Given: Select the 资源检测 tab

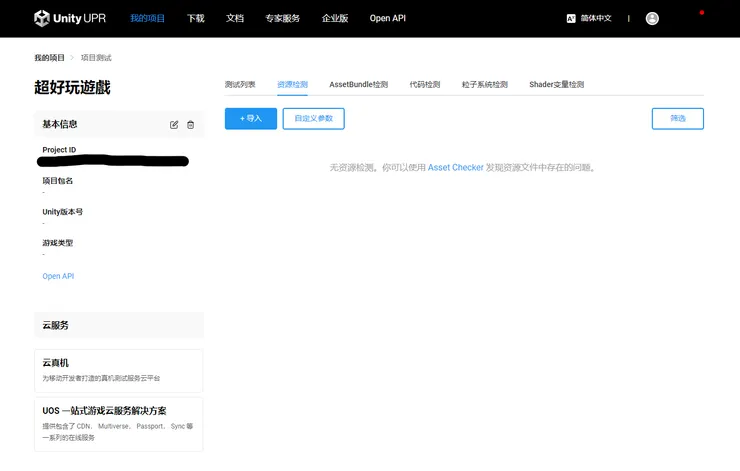Looking at the screenshot, I should pos(292,84).
